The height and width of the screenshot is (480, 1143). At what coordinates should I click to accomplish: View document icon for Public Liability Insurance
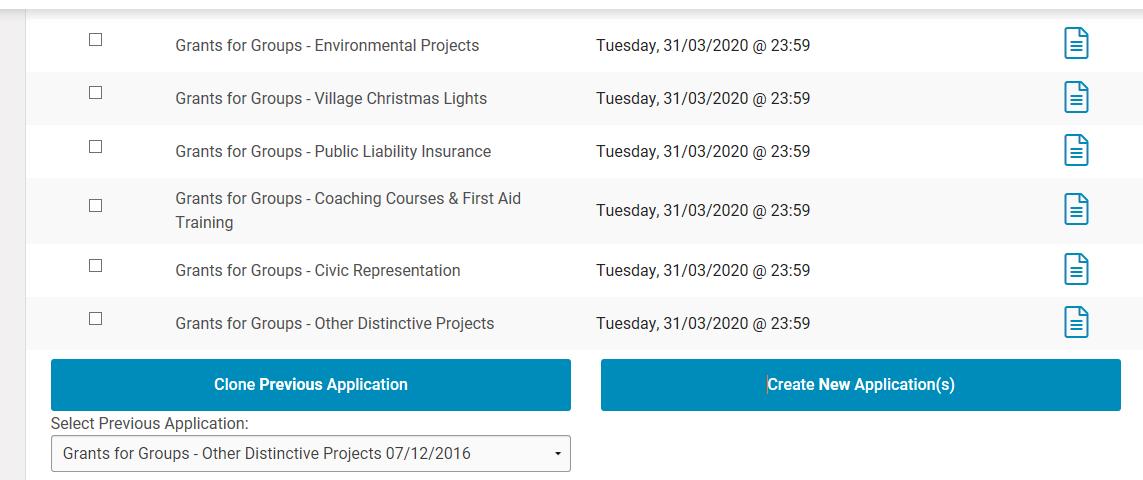click(x=1076, y=151)
